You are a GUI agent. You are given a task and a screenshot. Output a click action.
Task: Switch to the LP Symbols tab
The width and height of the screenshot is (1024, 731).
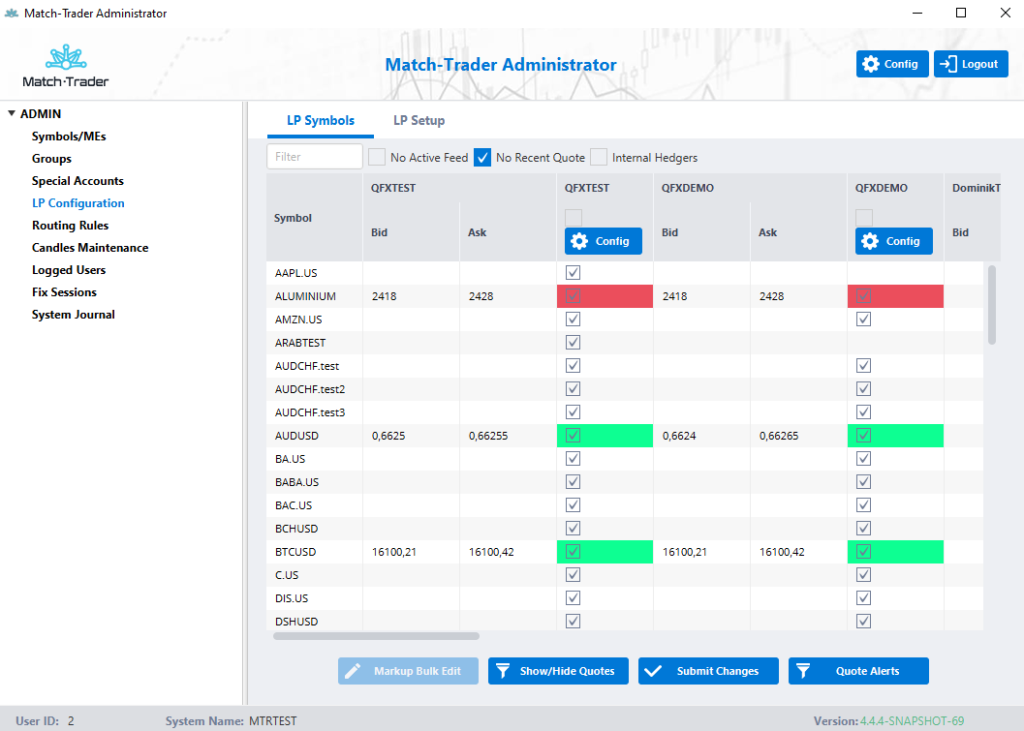click(321, 121)
